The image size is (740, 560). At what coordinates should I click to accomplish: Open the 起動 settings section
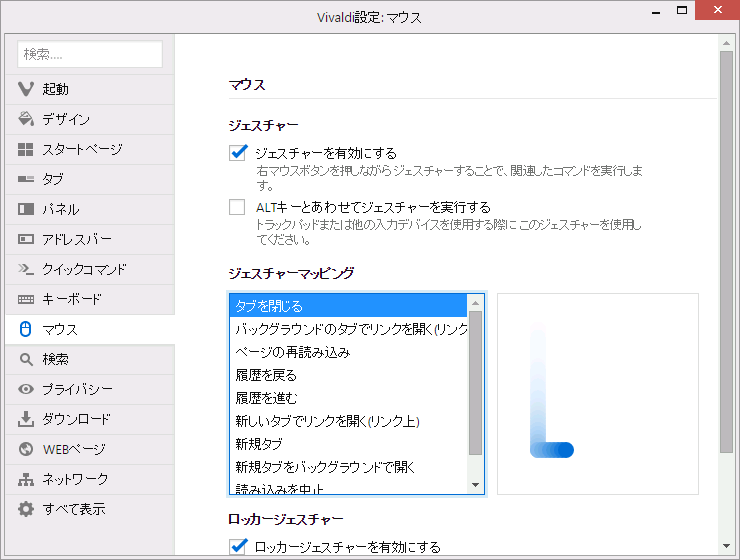coord(90,89)
